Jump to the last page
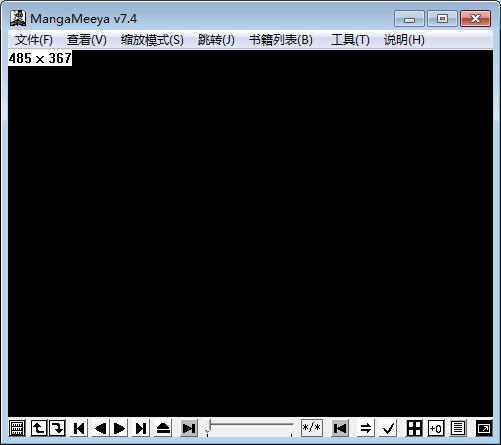Image resolution: width=501 pixels, height=445 pixels. (141, 428)
